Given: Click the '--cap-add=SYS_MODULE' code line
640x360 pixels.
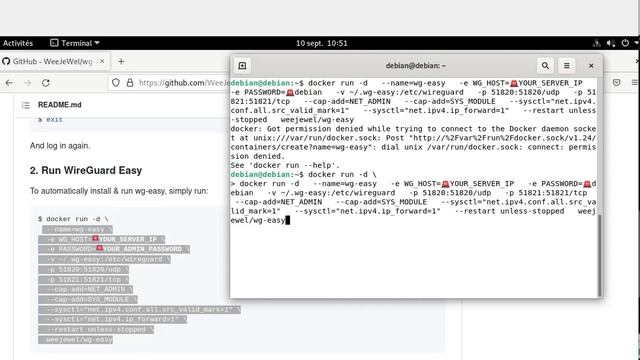Looking at the screenshot, I should (x=88, y=299).
